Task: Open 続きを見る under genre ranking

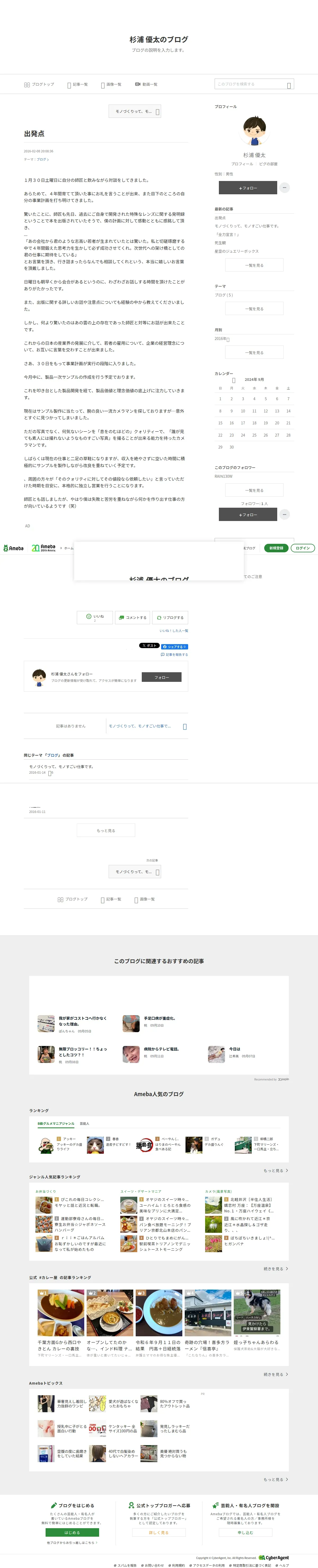Action: tap(276, 1269)
